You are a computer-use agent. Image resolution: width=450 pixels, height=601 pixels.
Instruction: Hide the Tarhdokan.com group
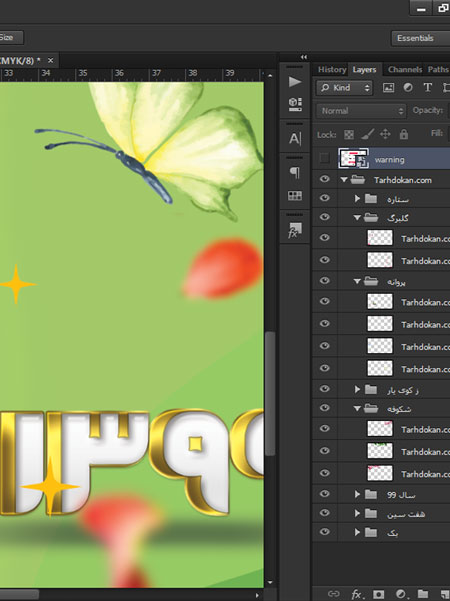click(x=324, y=179)
